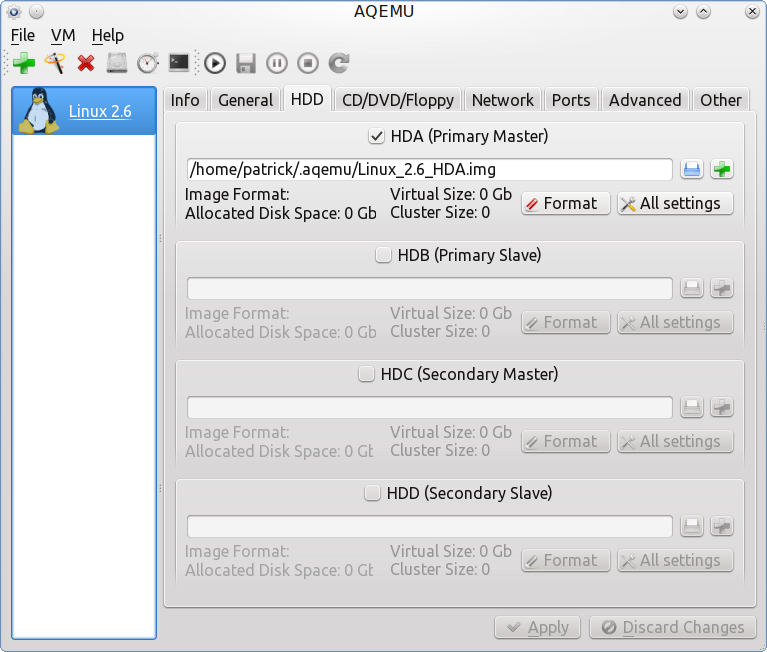Click All settings in HDD Secondary Slave section
Image resolution: width=767 pixels, height=652 pixels.
[676, 560]
